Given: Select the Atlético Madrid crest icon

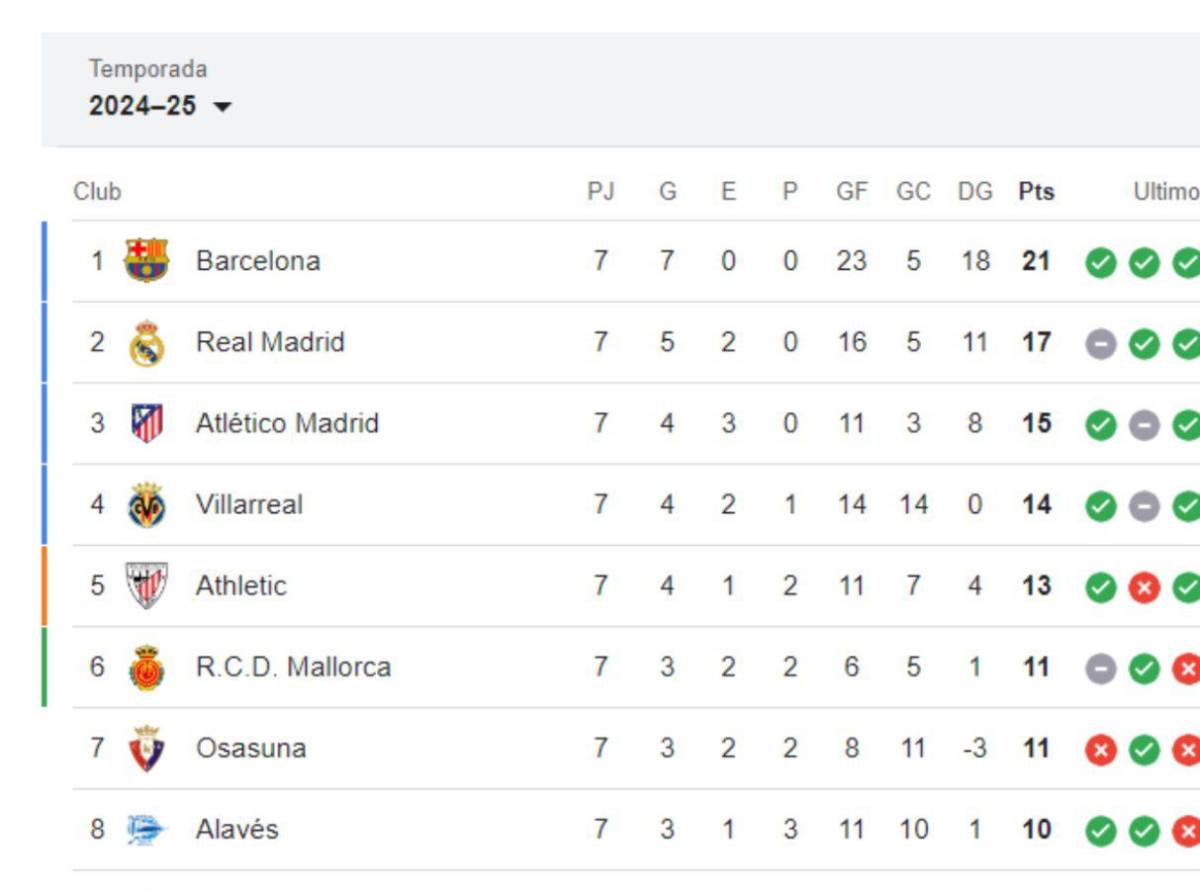Looking at the screenshot, I should pos(148,423).
